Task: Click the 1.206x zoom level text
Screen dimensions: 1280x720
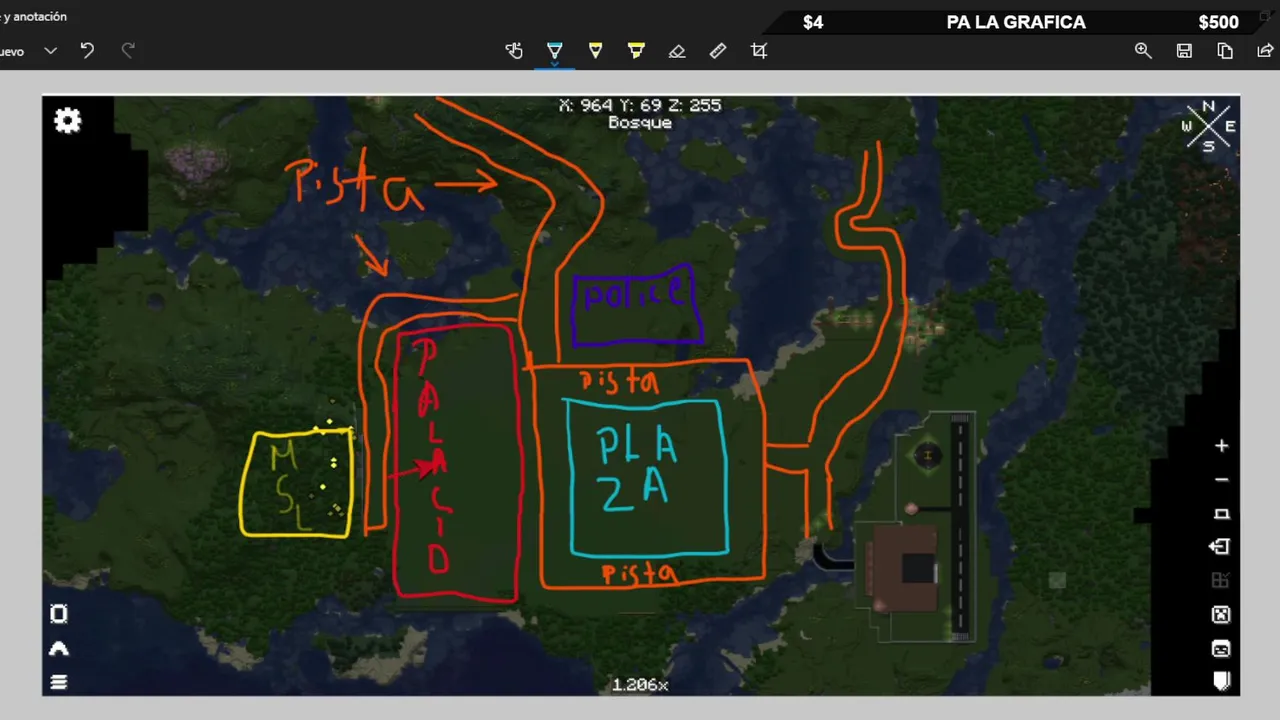Action: (640, 685)
